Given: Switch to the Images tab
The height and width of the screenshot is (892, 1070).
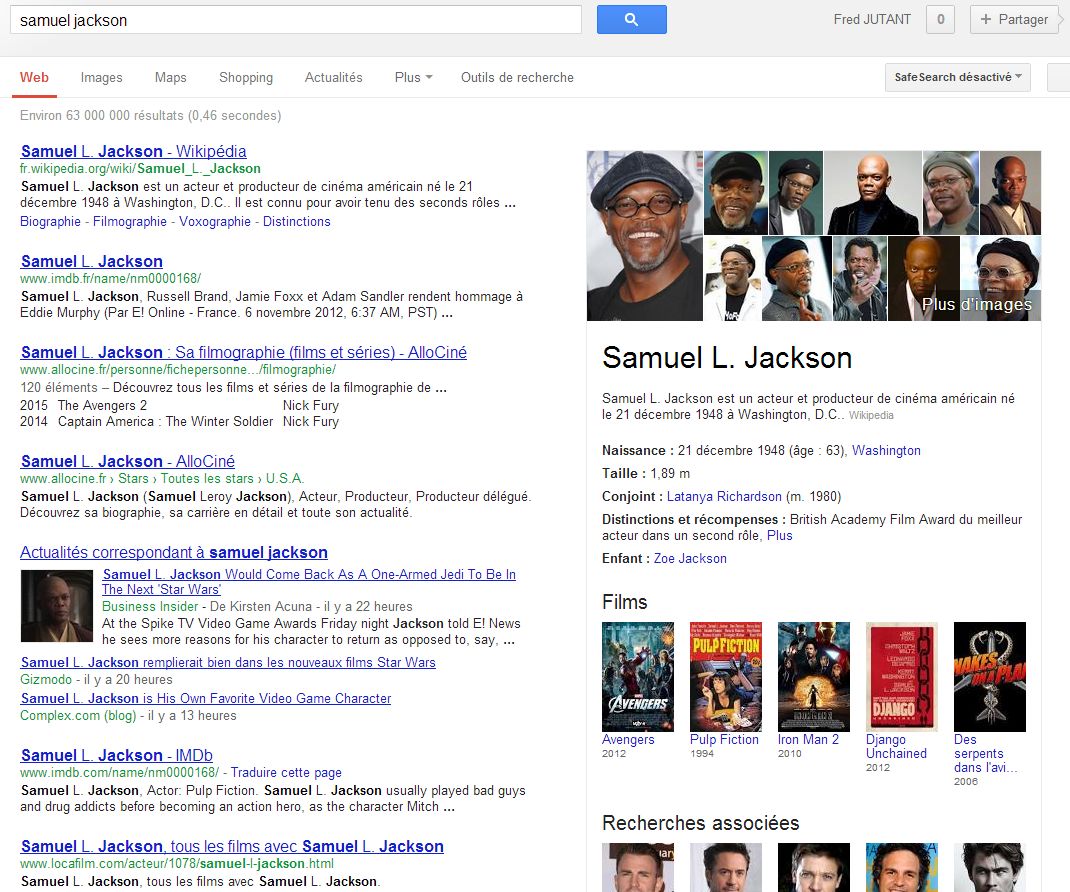Looking at the screenshot, I should tap(102, 78).
